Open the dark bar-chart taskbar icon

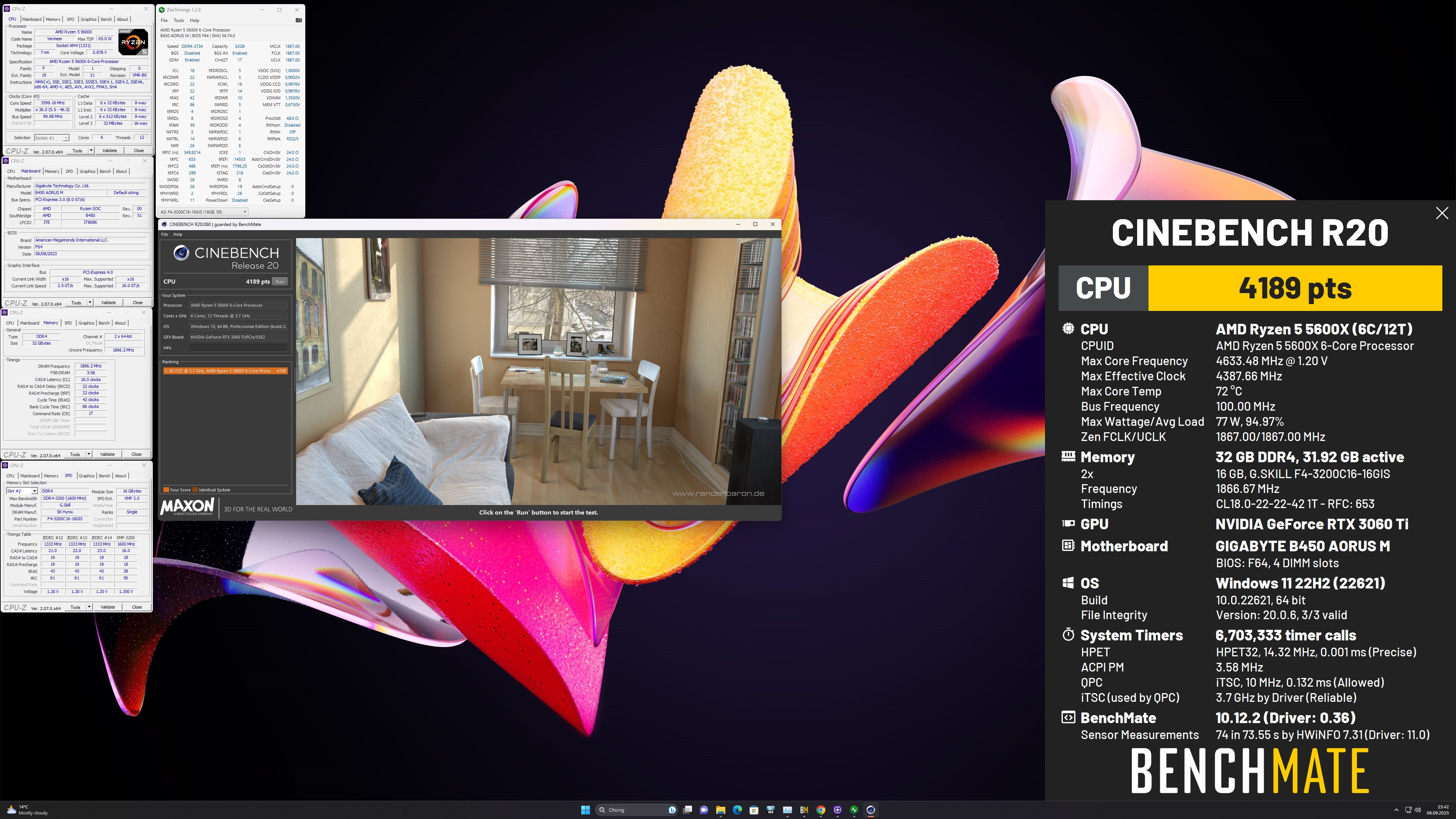[x=770, y=810]
